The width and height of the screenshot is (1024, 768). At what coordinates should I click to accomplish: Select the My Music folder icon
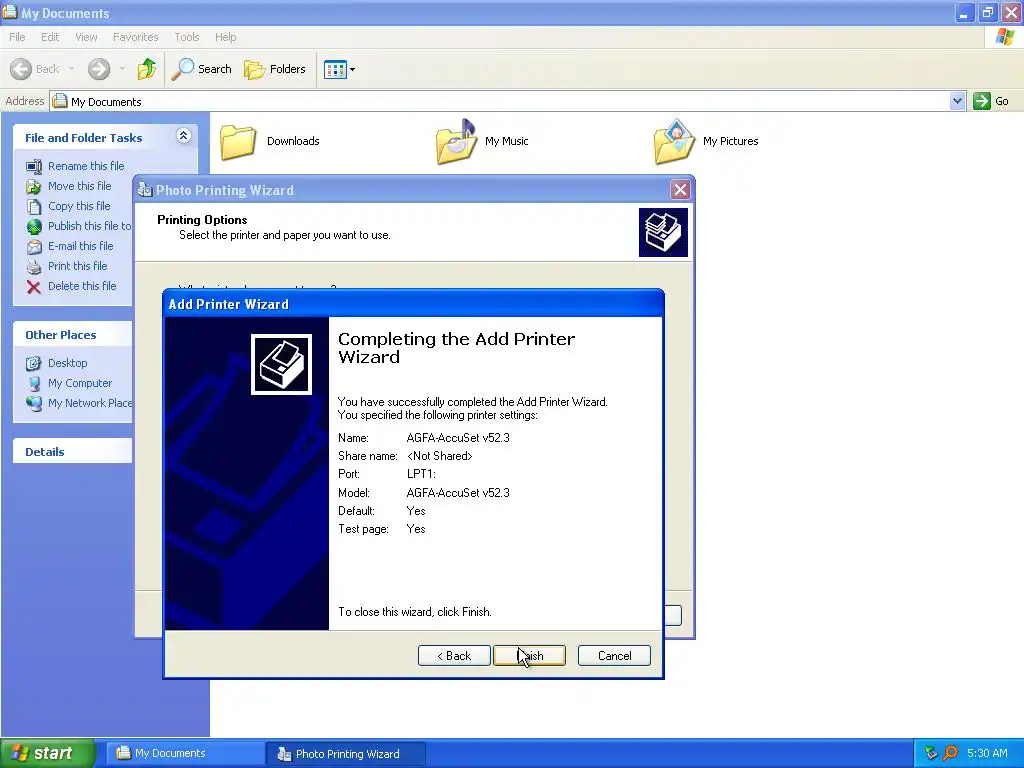pos(456,140)
